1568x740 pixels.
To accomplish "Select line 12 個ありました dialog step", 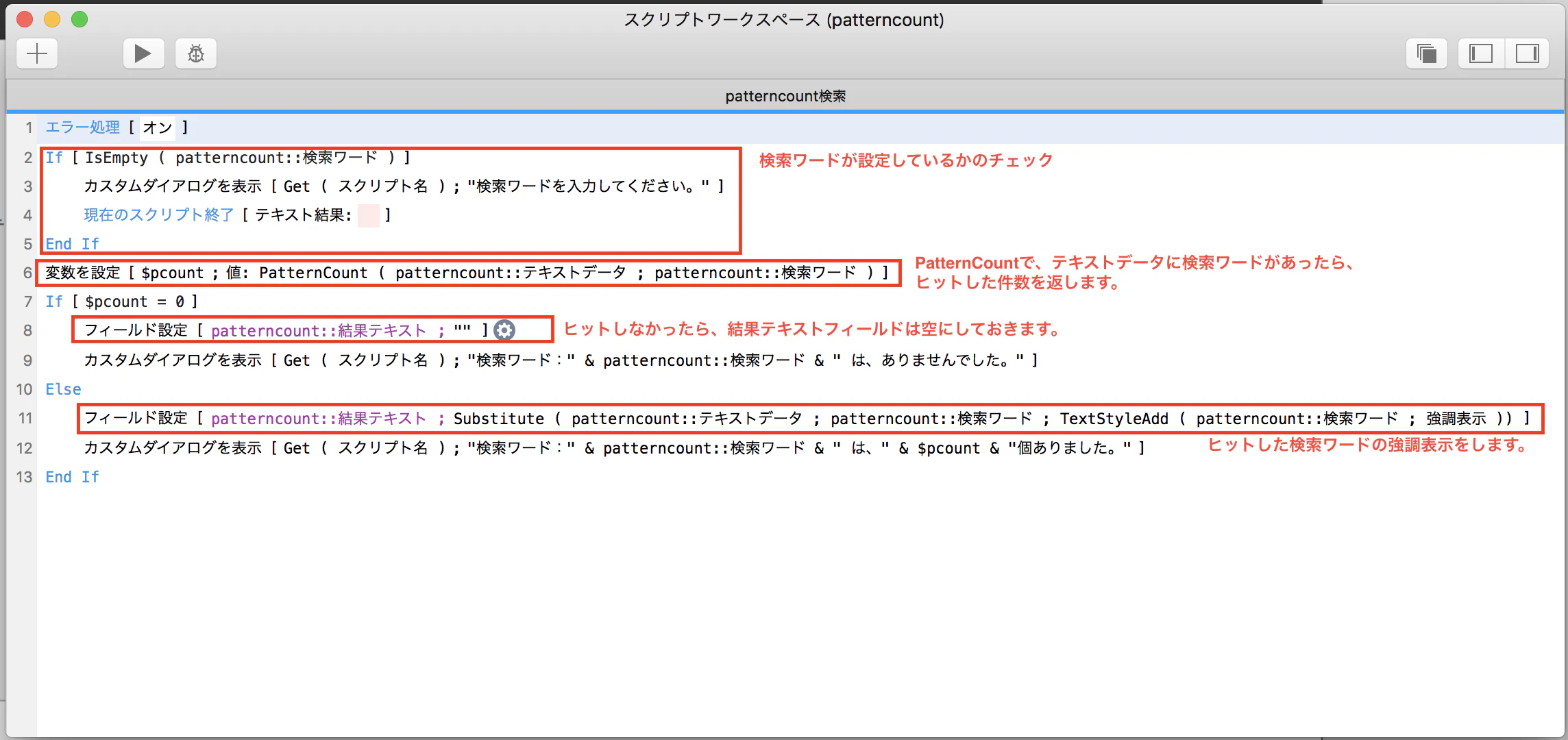I will point(614,448).
